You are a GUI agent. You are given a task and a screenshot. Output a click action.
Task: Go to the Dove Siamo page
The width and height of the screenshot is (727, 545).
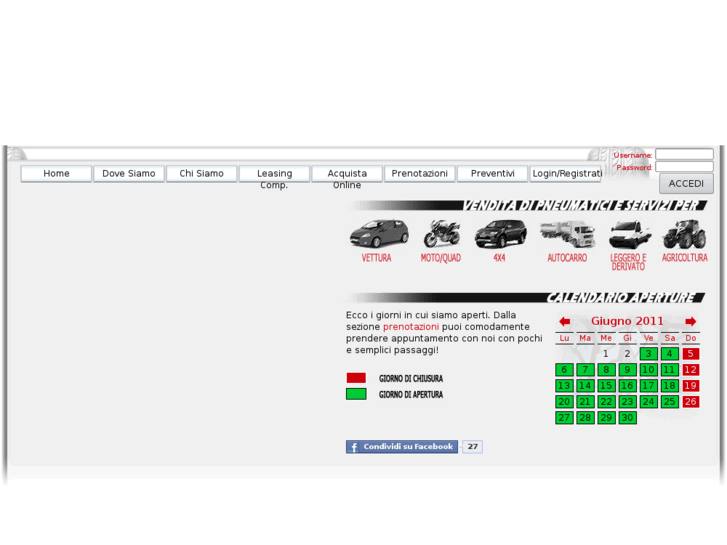129,173
